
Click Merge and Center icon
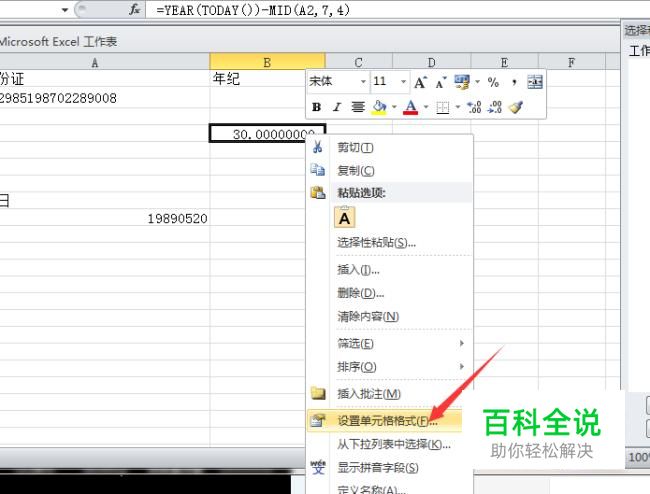(535, 82)
